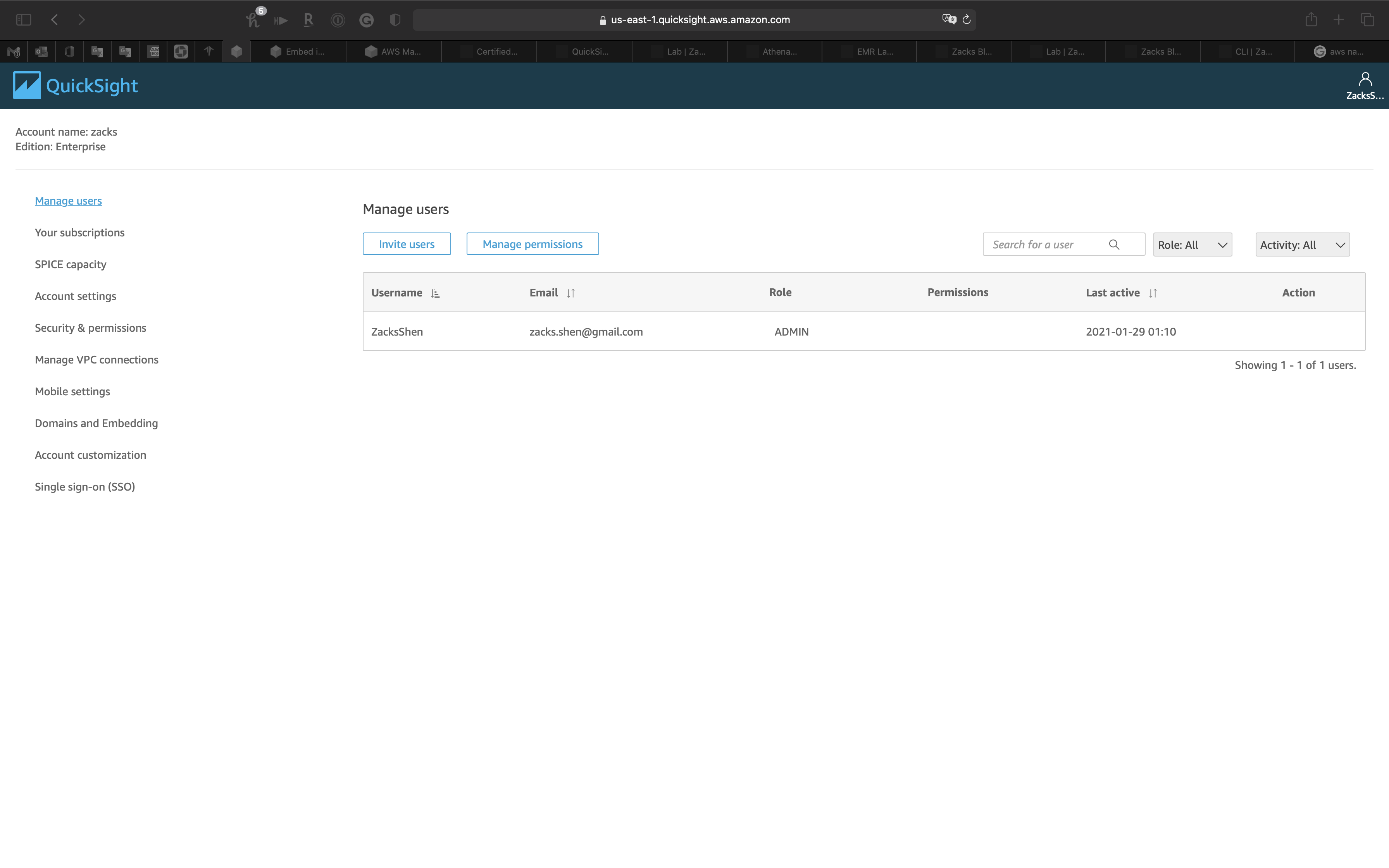
Task: Go to SPICE capacity section
Action: pyautogui.click(x=70, y=264)
